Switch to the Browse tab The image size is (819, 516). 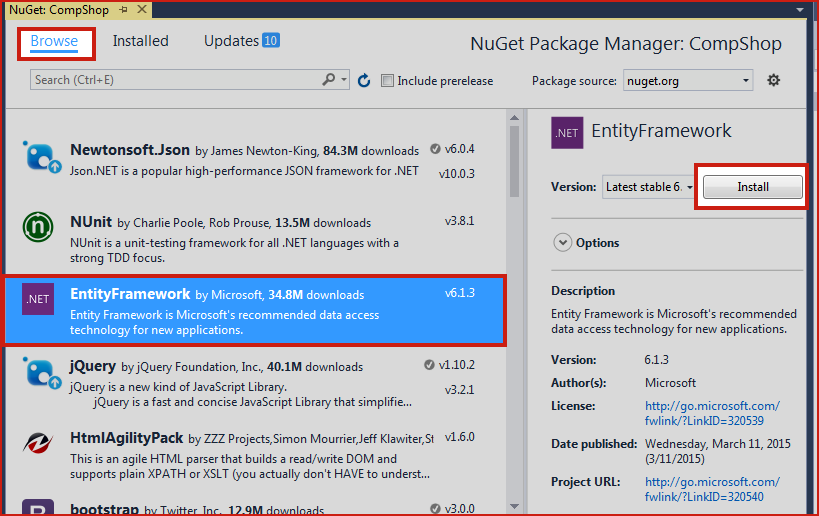54,41
